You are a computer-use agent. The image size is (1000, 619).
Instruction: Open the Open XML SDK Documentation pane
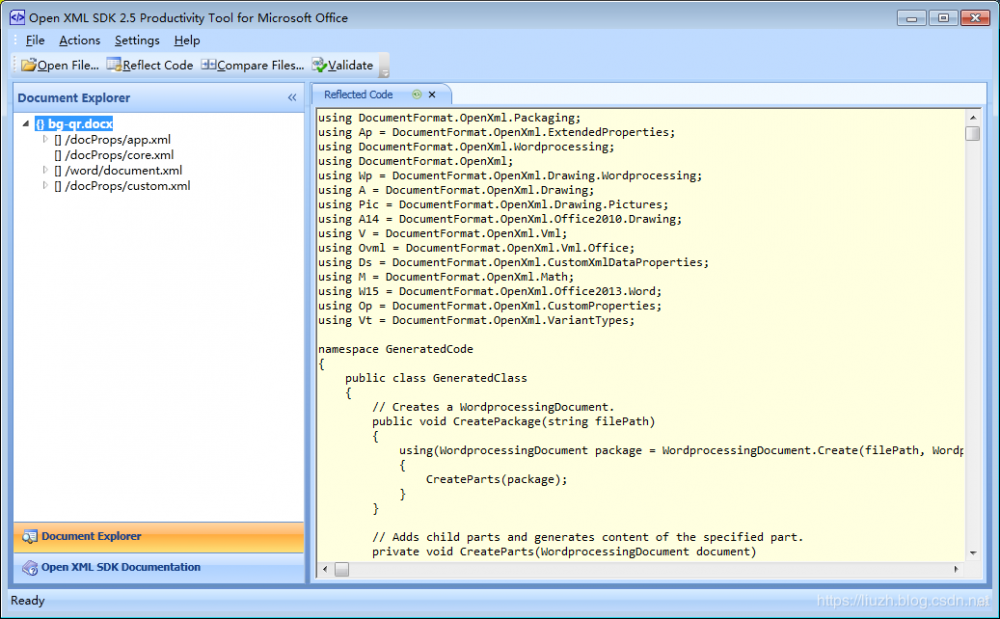click(x=159, y=567)
